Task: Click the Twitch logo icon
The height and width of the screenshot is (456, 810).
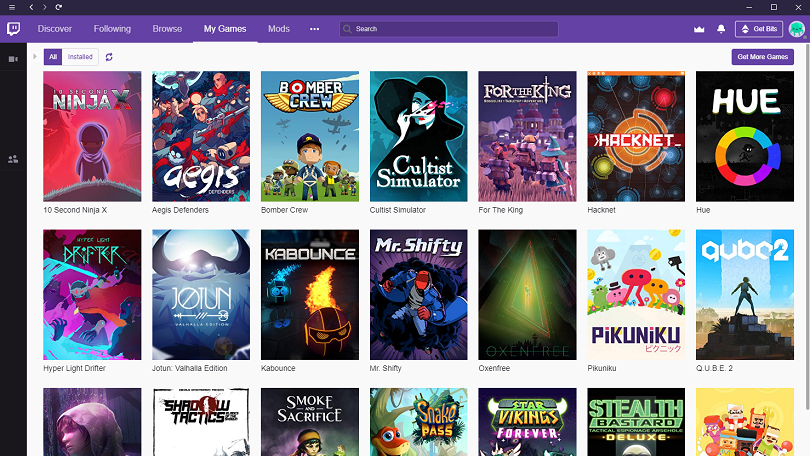Action: pos(13,28)
